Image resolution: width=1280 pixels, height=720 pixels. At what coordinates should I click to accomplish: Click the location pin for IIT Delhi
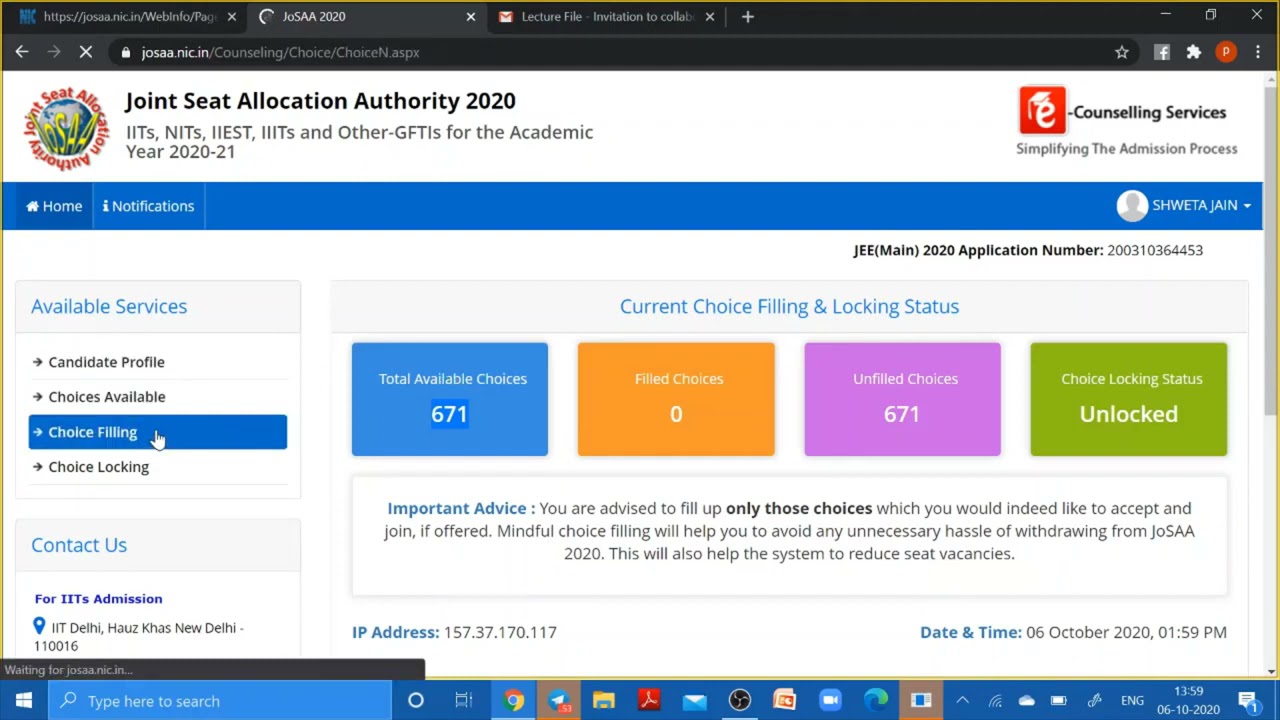click(39, 626)
